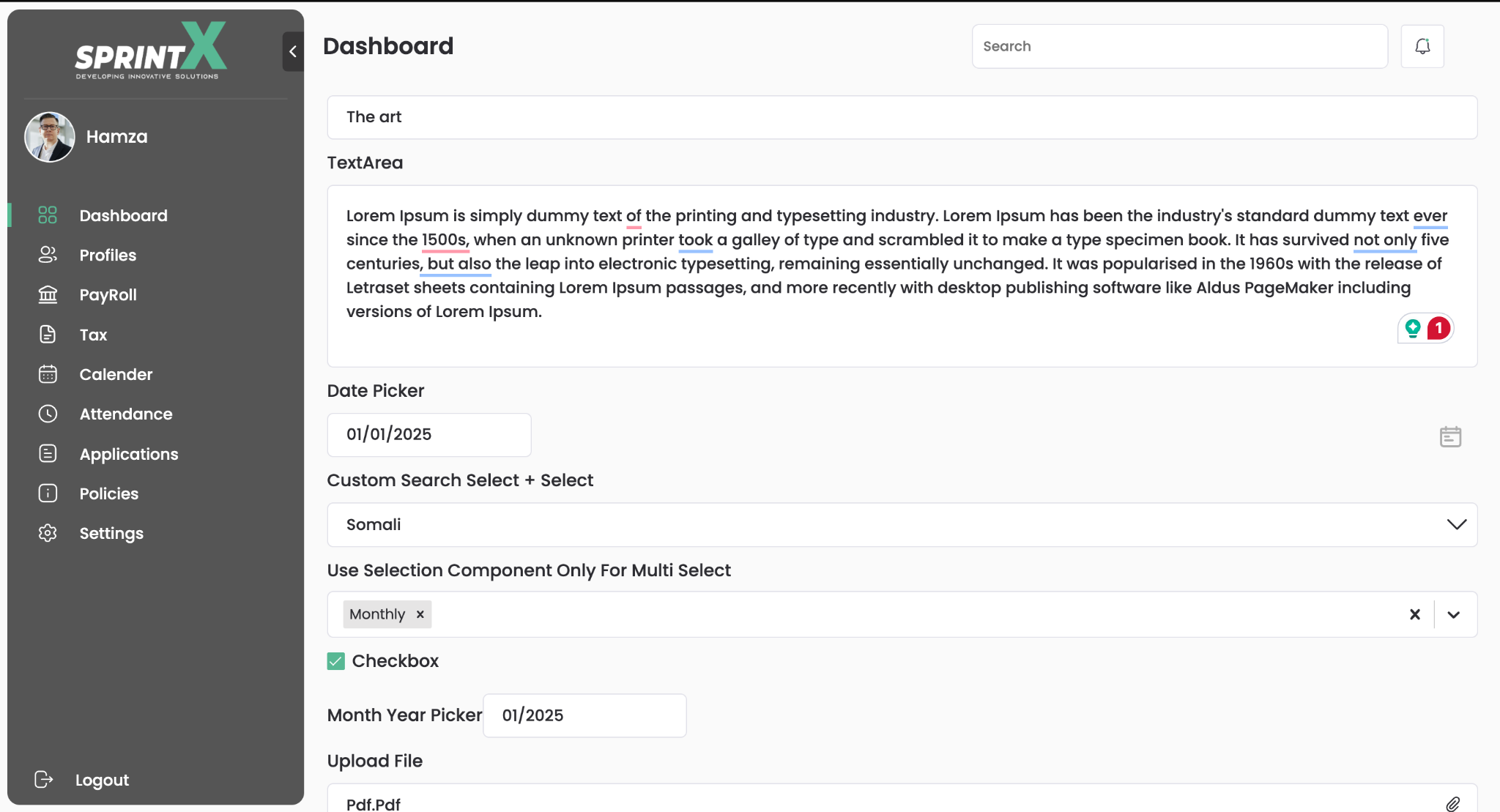1500x812 pixels.
Task: Click the calendar icon beside Date Picker
Action: [1449, 436]
